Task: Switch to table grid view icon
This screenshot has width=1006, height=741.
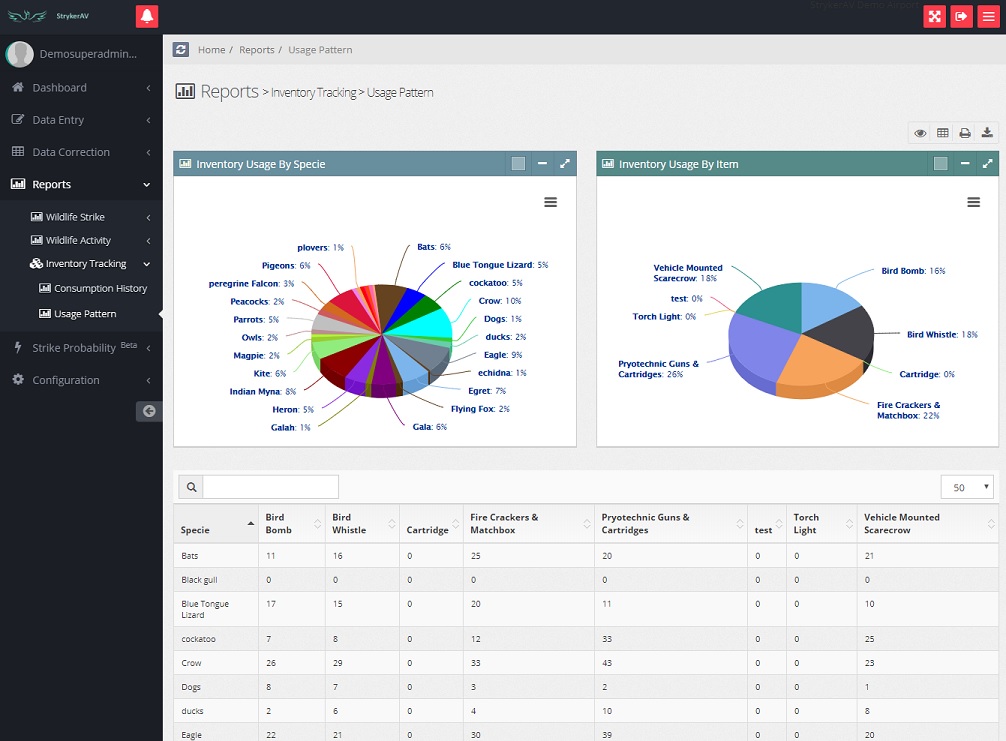Action: (x=942, y=133)
